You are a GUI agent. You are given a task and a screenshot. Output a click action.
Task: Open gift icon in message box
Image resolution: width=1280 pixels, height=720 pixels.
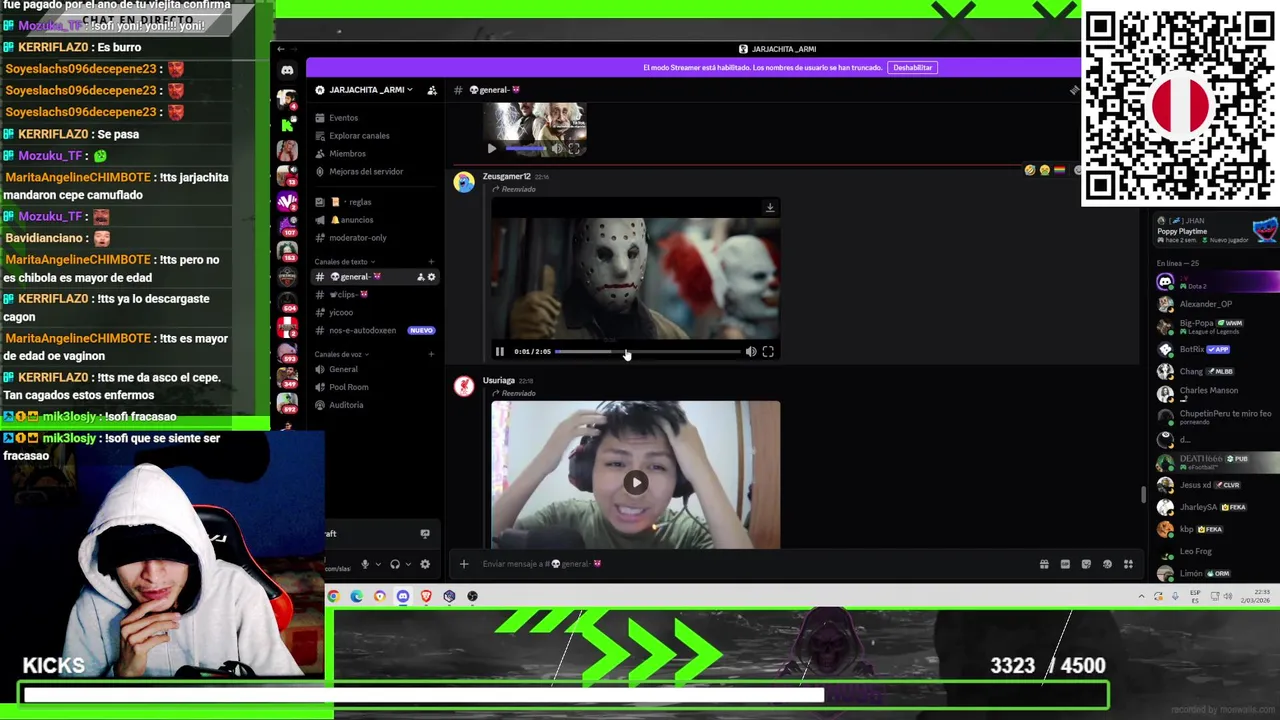[1044, 564]
